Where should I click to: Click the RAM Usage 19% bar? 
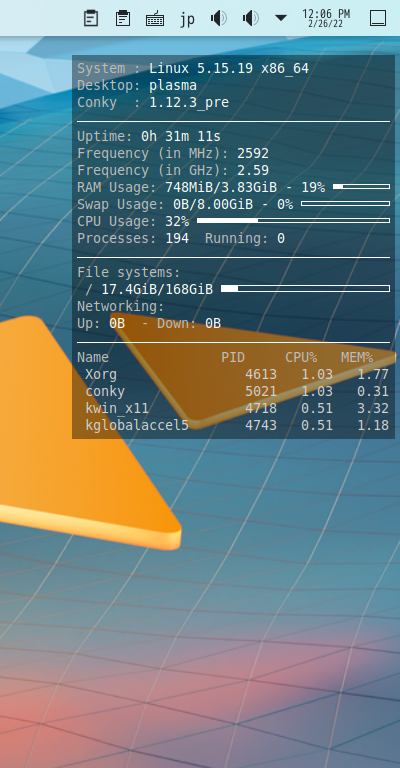point(361,187)
